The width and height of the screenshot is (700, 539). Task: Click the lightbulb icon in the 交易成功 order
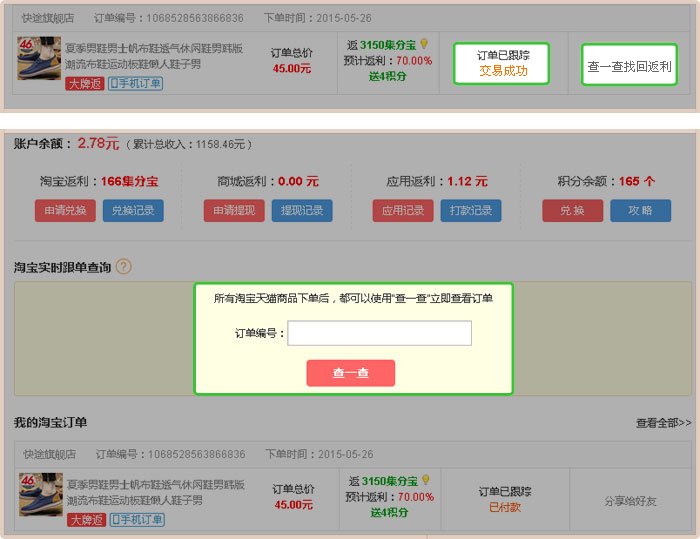tap(424, 45)
